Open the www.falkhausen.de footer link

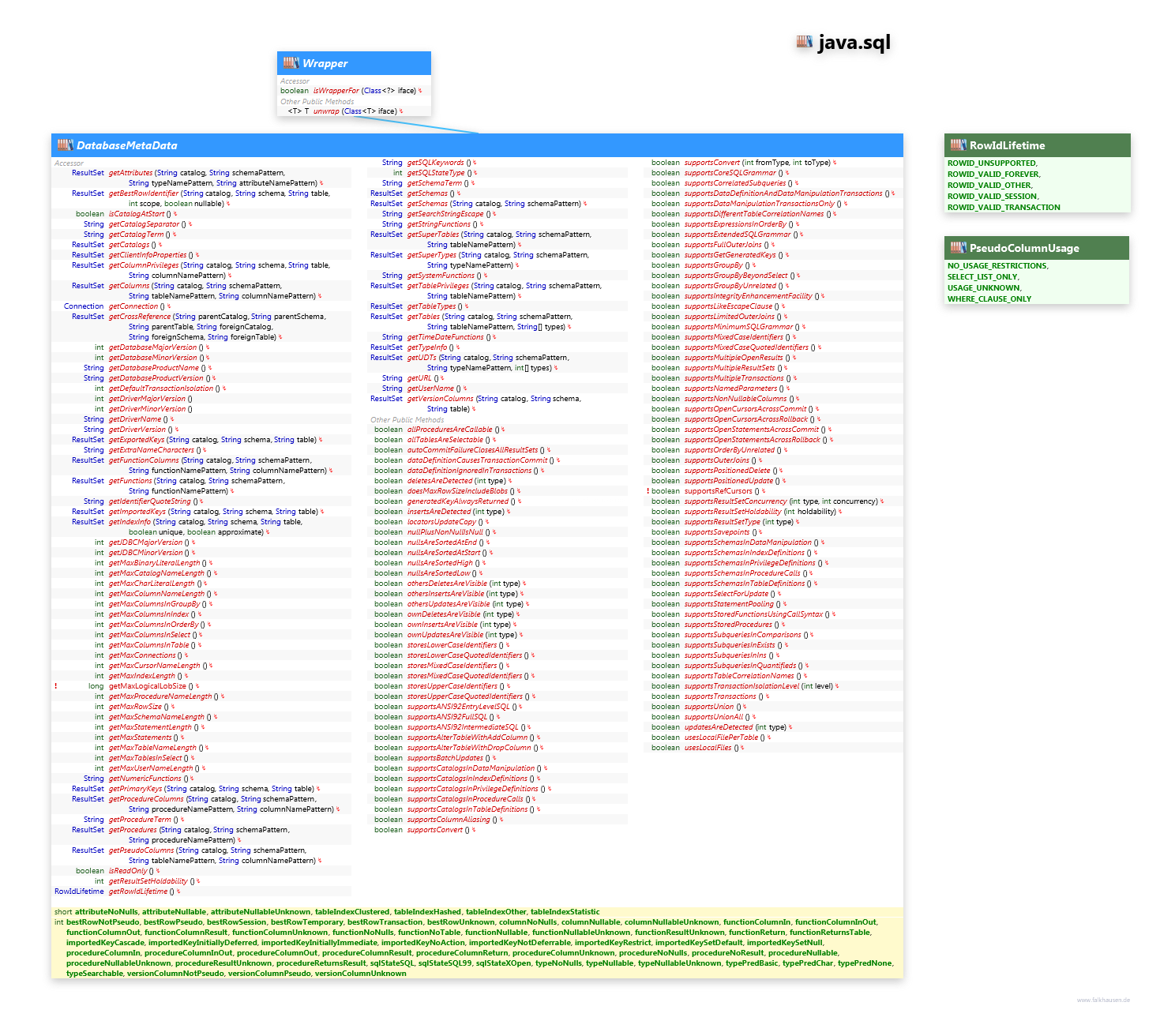[1103, 1000]
